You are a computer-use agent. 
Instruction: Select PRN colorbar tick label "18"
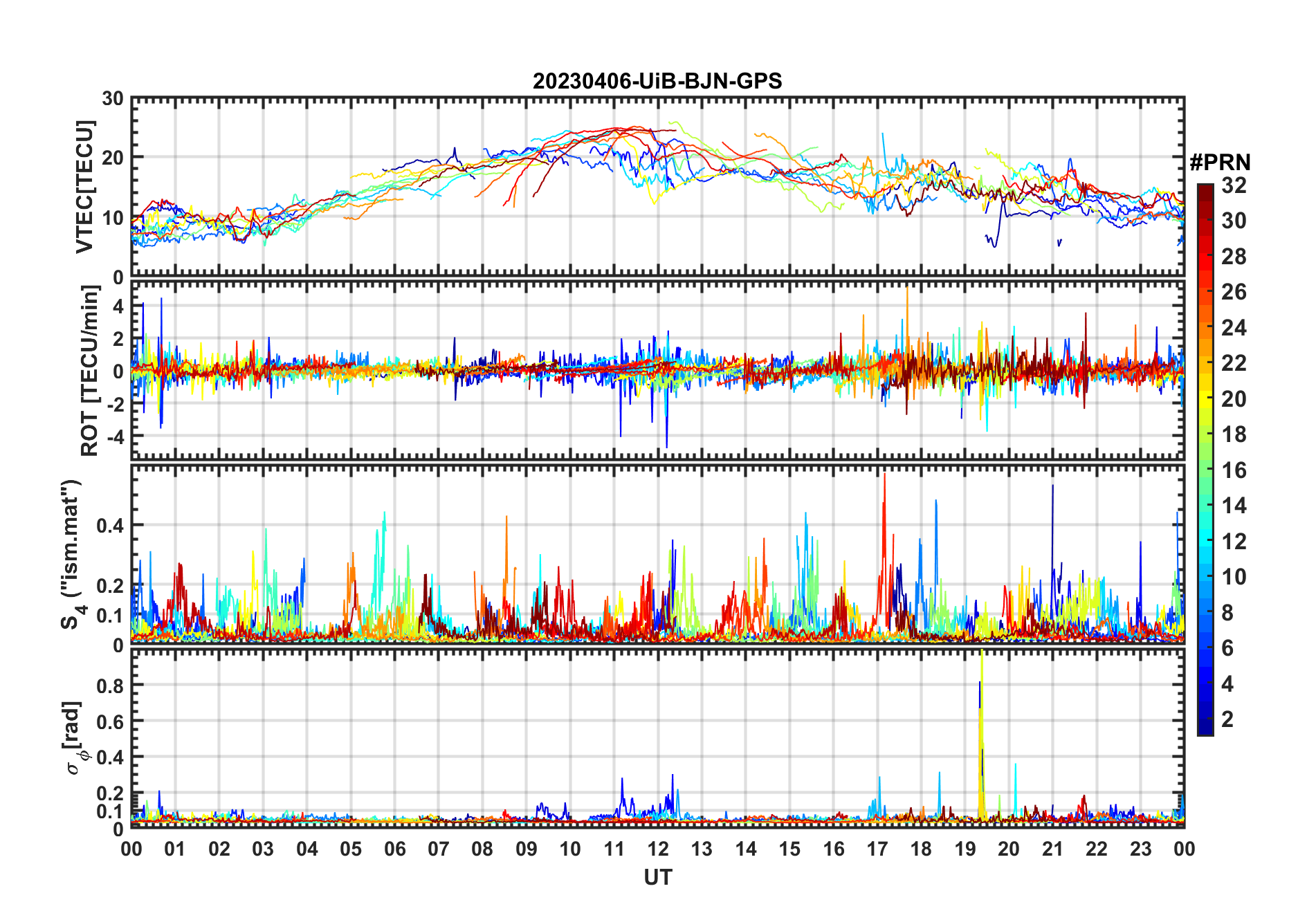[x=1234, y=434]
